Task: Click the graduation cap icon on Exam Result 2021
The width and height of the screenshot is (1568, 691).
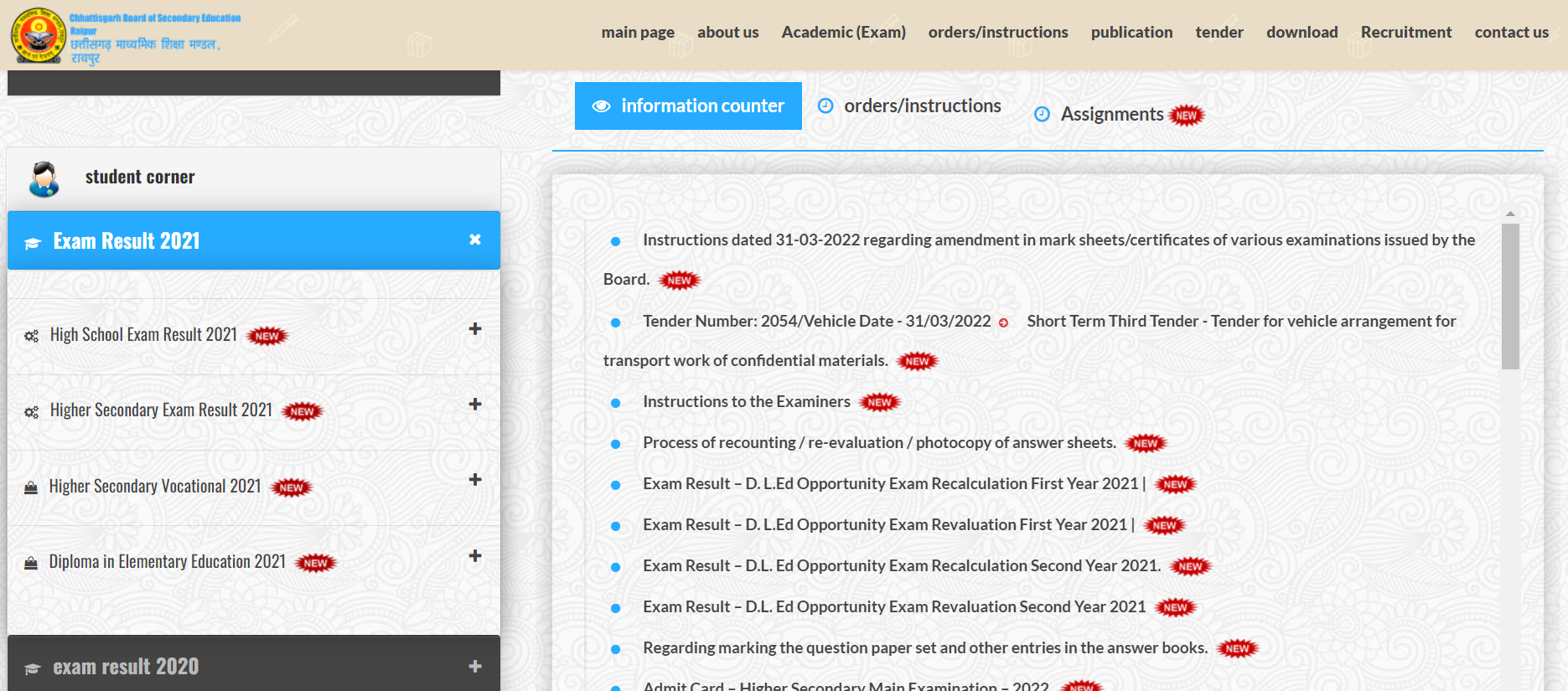Action: [33, 243]
